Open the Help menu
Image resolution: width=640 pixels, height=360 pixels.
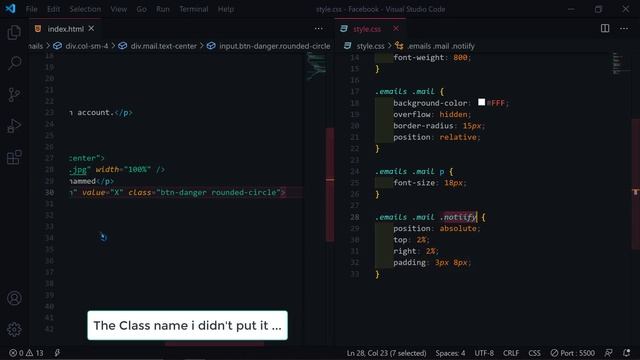pyautogui.click(x=226, y=9)
